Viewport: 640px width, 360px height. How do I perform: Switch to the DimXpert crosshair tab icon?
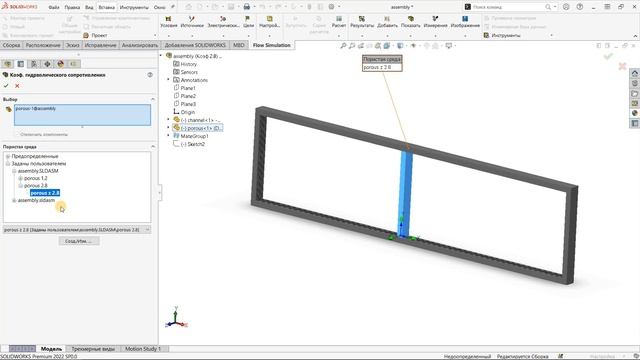point(47,64)
